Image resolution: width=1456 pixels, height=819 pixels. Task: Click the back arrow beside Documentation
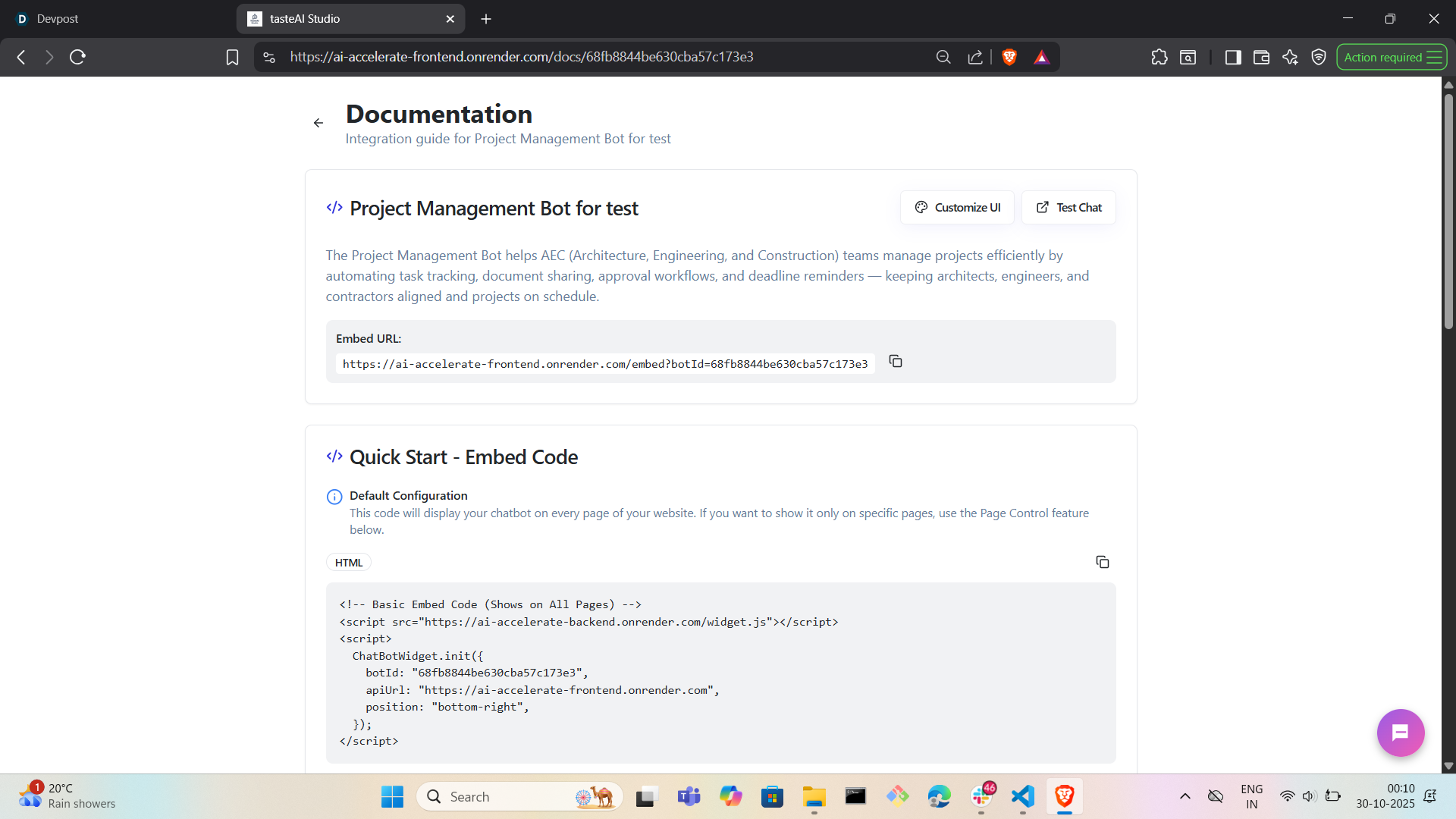coord(318,123)
